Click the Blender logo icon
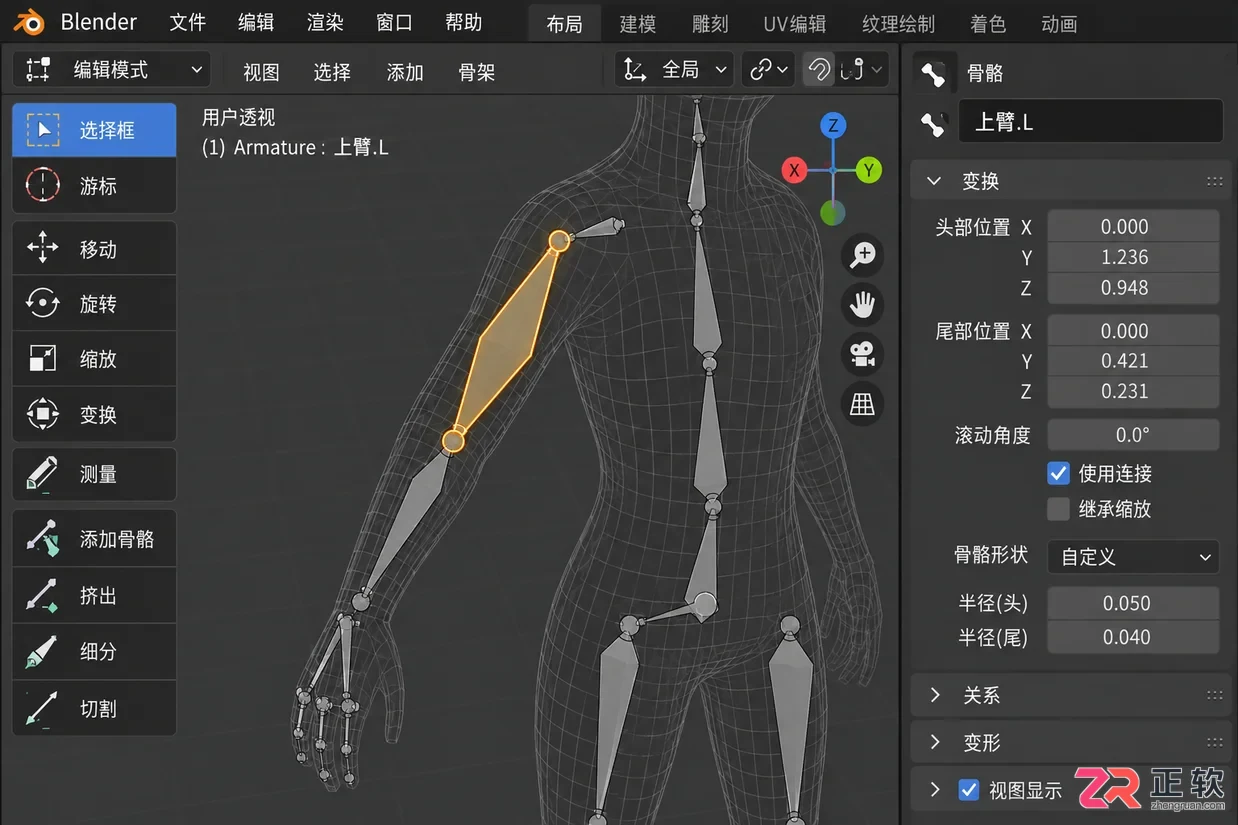 29,22
